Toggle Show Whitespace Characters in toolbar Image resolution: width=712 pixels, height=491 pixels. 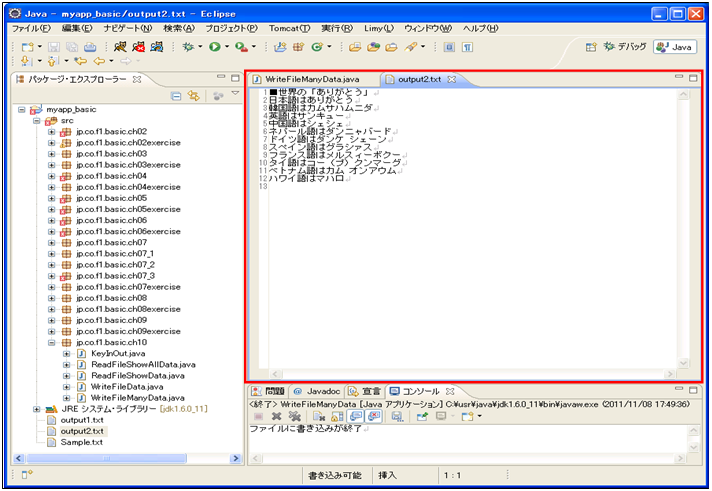coord(467,47)
